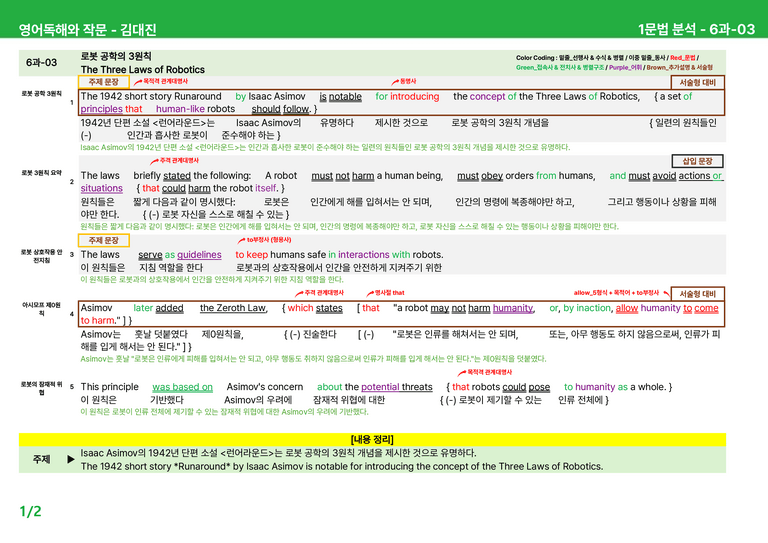Image resolution: width=768 pixels, height=543 pixels.
Task: Click the red arrow by allow_5형식 annotation
Action: point(666,293)
